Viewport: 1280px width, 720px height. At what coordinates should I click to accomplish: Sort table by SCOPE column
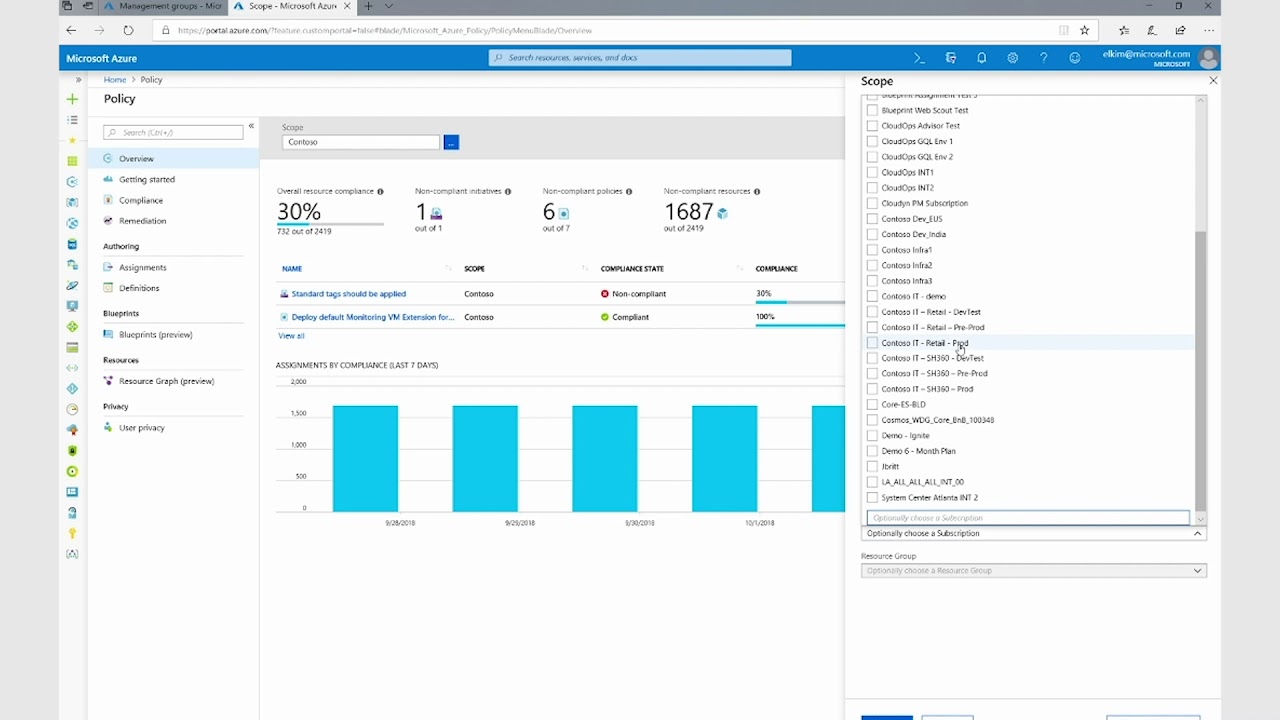(x=474, y=268)
